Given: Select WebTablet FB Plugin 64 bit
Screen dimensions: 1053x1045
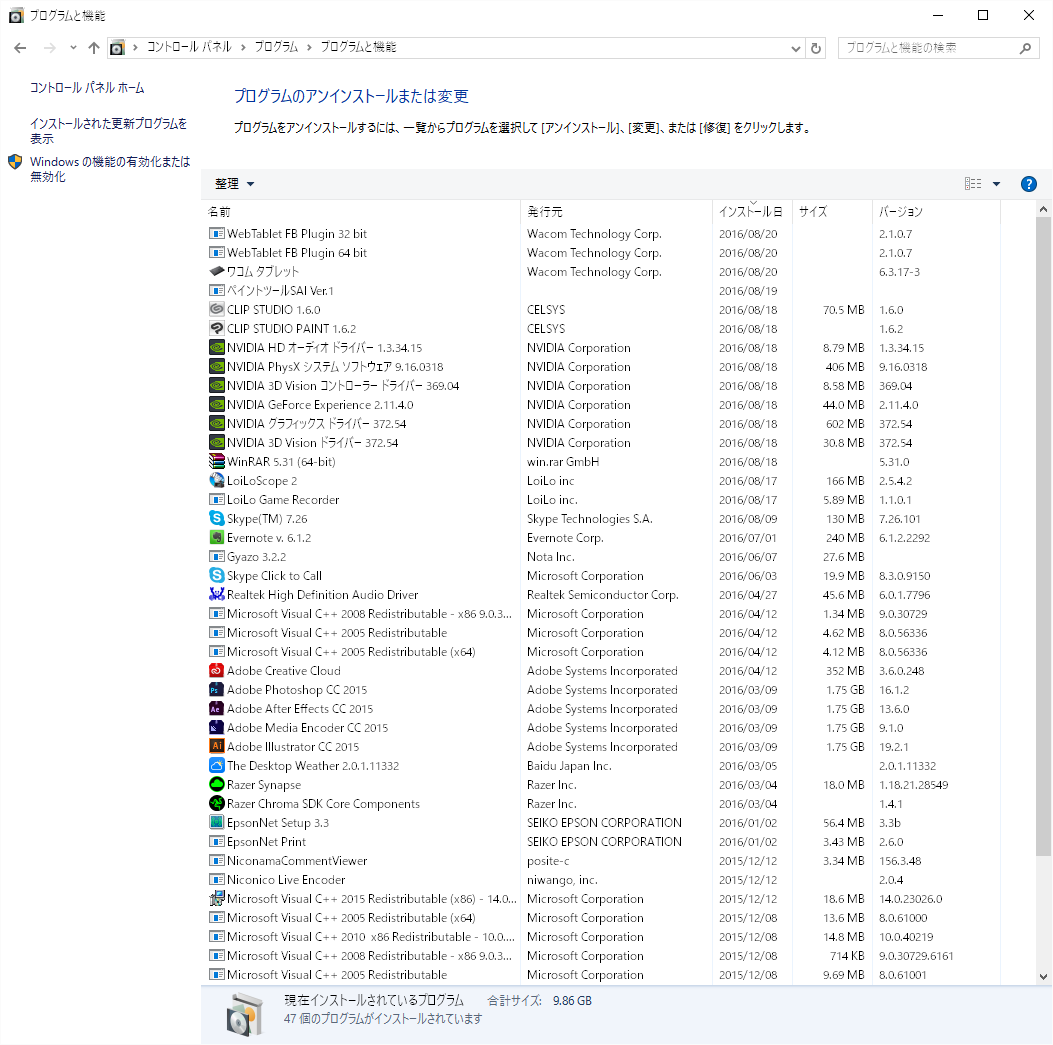Looking at the screenshot, I should [601, 253].
